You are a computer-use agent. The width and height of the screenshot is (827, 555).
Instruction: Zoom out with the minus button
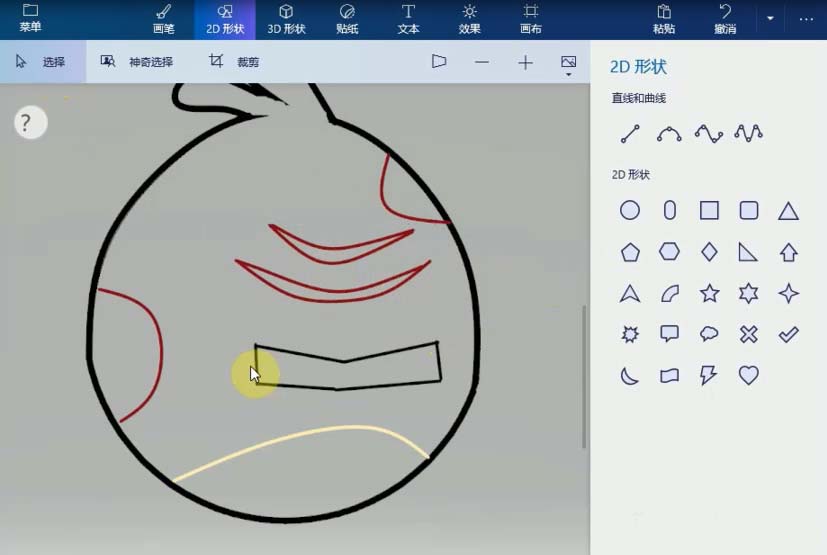click(482, 62)
